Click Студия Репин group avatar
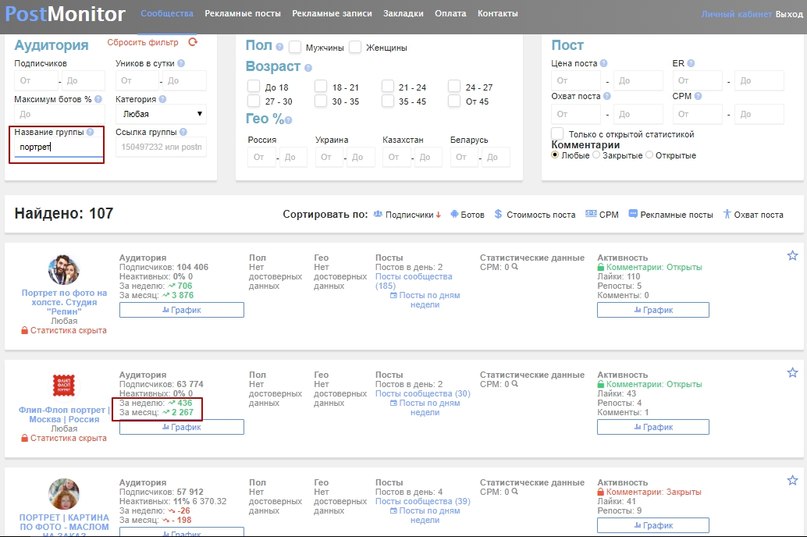Viewport: 807px width, 537px height. coord(64,270)
